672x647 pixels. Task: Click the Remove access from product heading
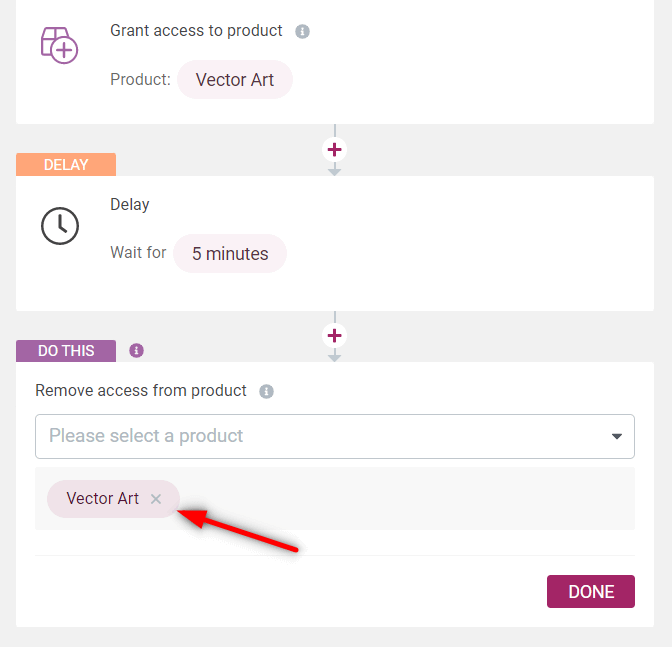tap(141, 391)
